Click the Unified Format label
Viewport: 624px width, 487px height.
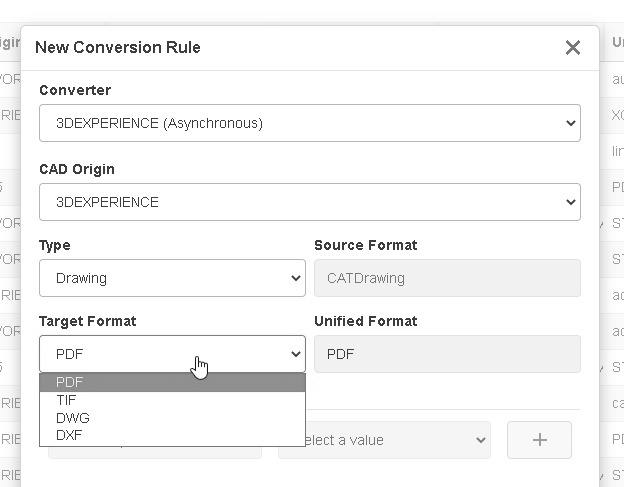point(366,321)
